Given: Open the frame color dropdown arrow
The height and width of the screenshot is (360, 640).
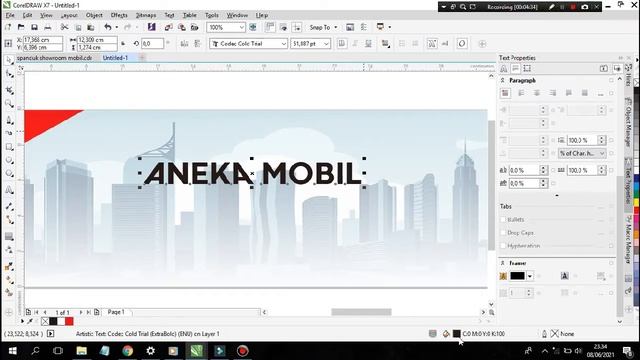Looking at the screenshot, I should [530, 276].
